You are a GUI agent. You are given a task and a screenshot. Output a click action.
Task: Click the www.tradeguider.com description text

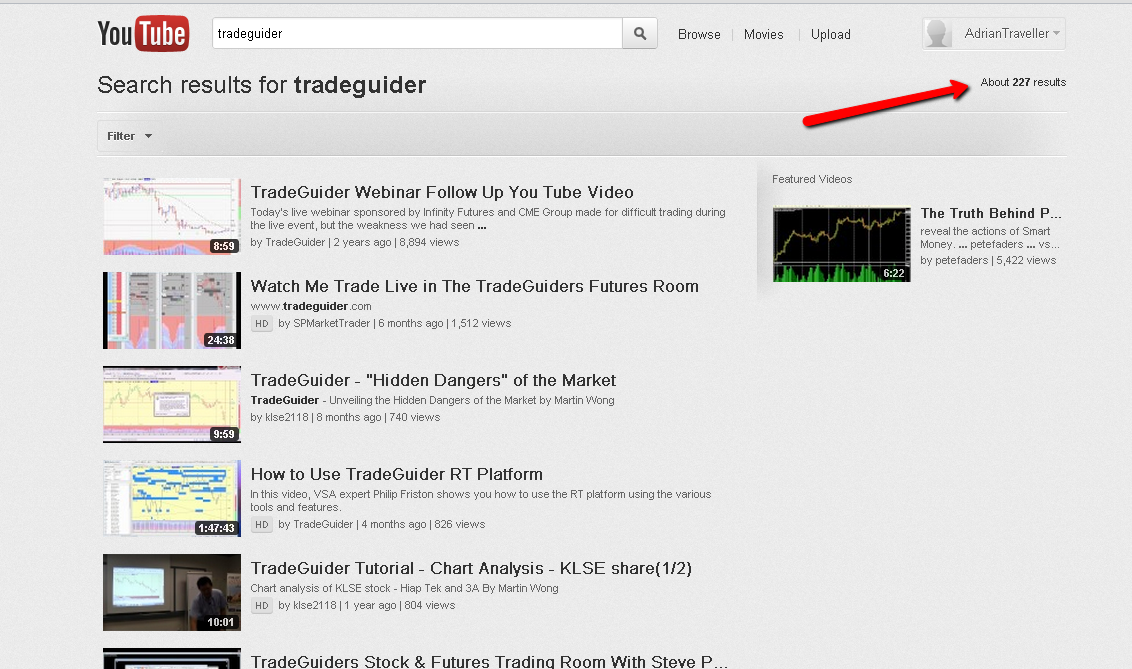click(311, 306)
